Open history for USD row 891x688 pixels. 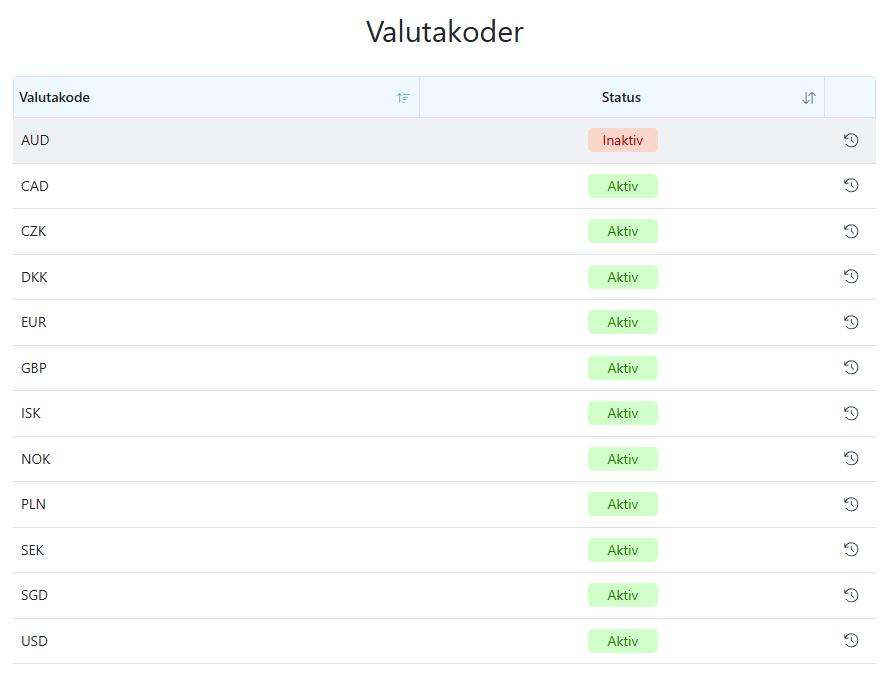click(x=851, y=640)
